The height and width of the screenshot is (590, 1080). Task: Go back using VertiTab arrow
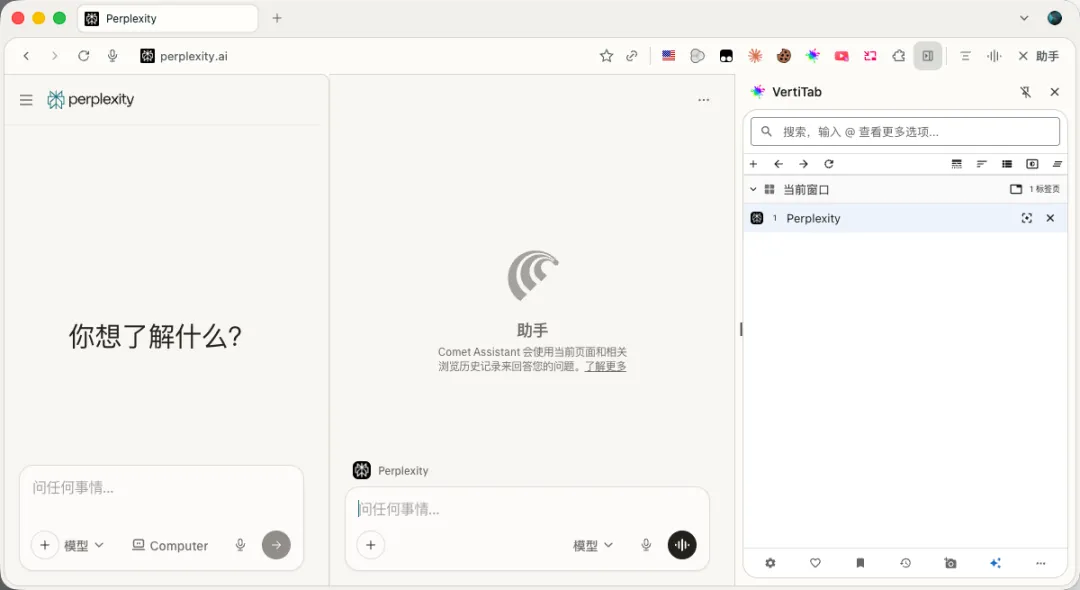778,164
